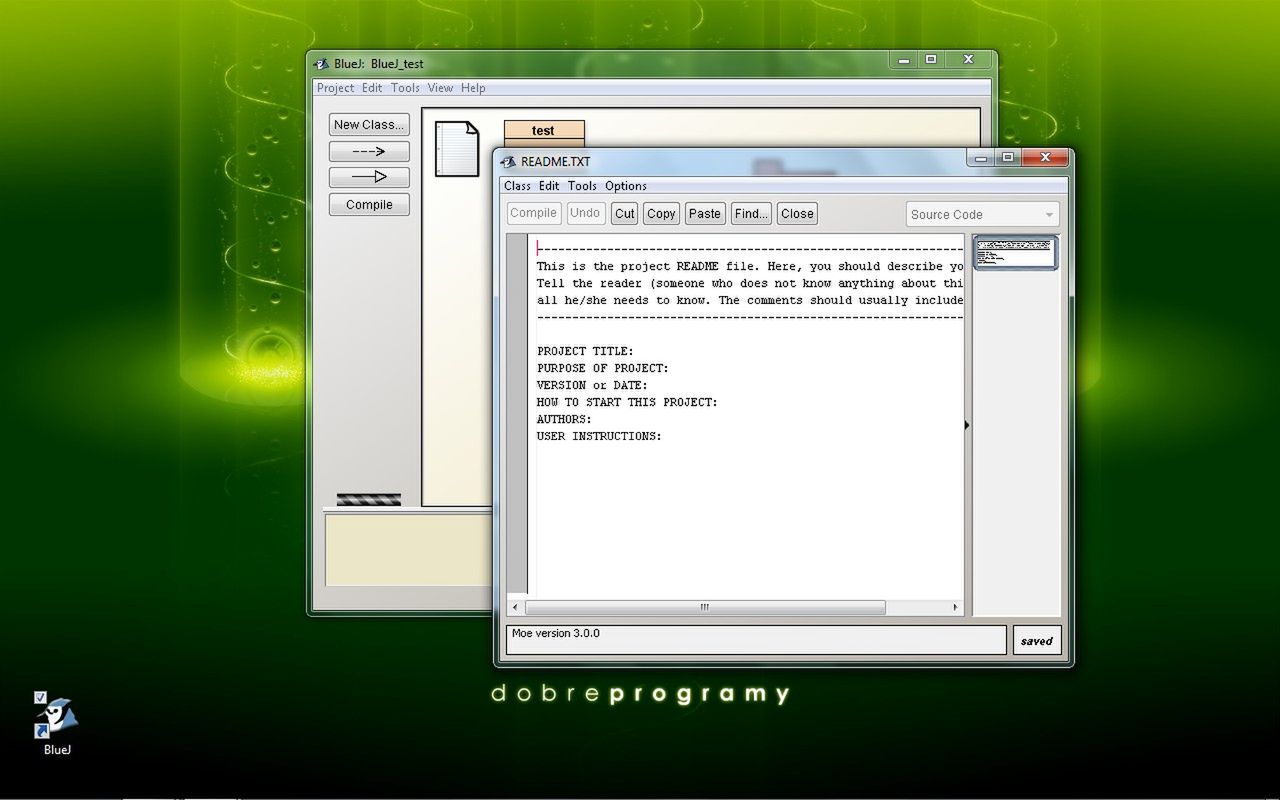Click the horizontal scrollbar right arrow
This screenshot has width=1280, height=800.
coord(955,607)
